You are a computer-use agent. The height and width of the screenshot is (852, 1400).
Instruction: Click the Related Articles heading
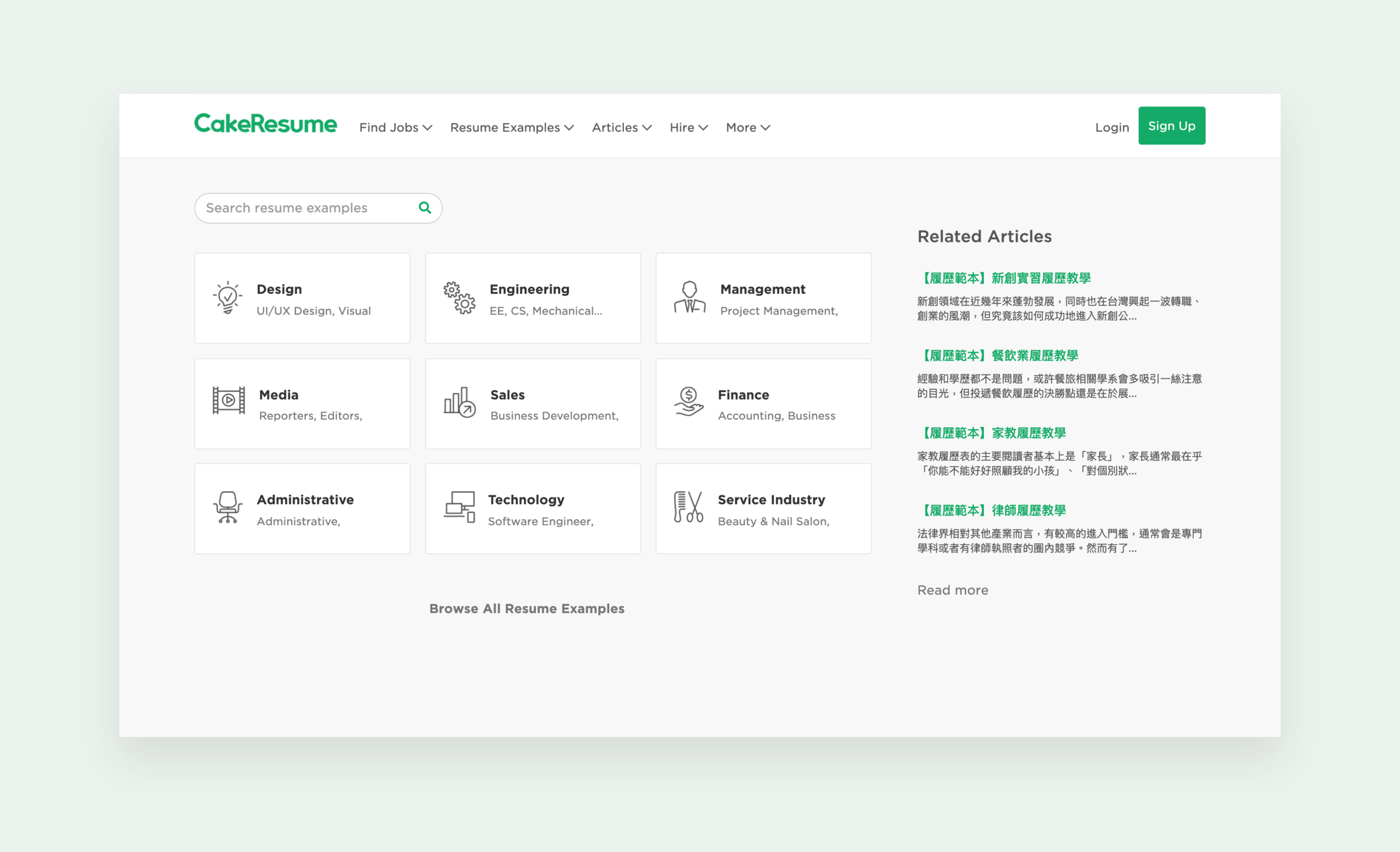pyautogui.click(x=984, y=236)
